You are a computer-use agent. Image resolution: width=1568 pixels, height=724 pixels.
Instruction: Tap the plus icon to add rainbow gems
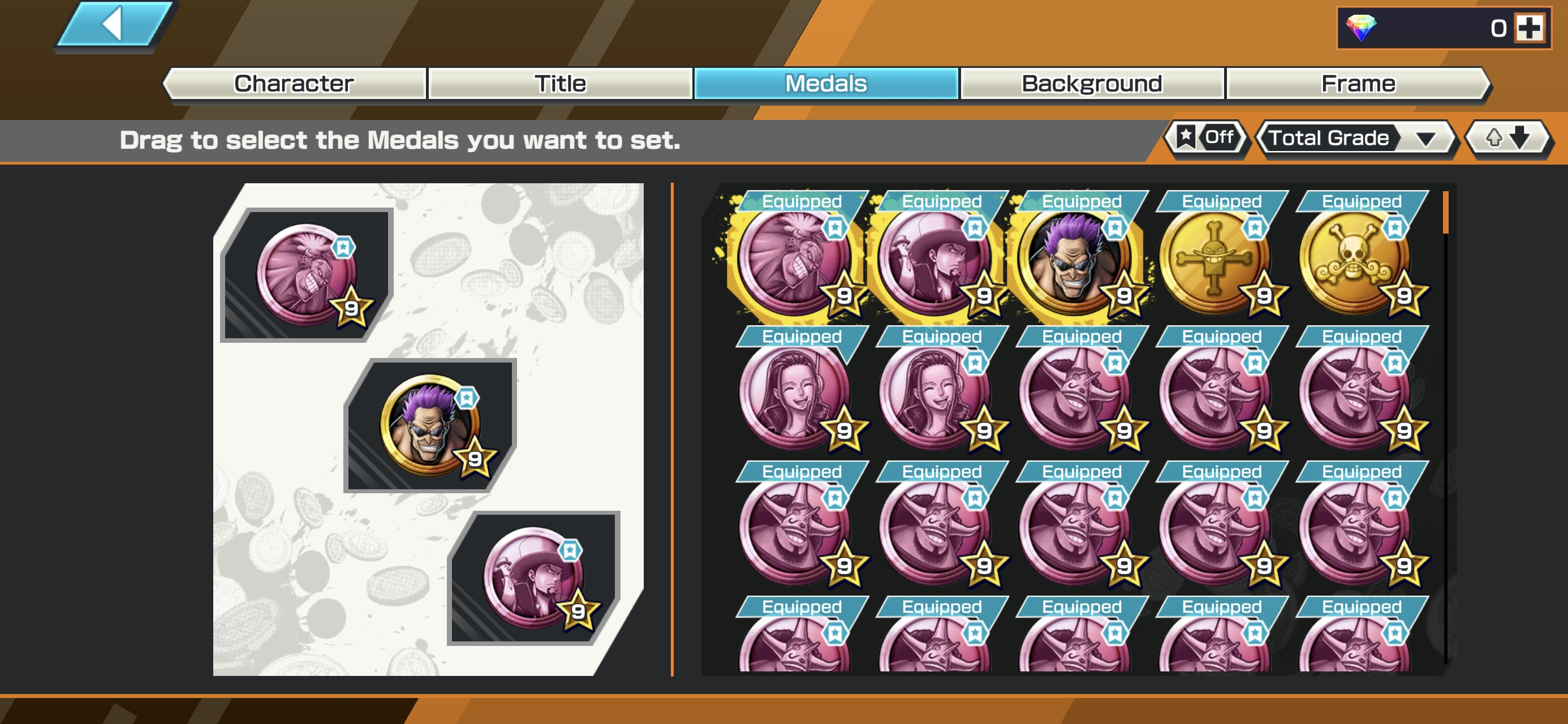(1529, 28)
